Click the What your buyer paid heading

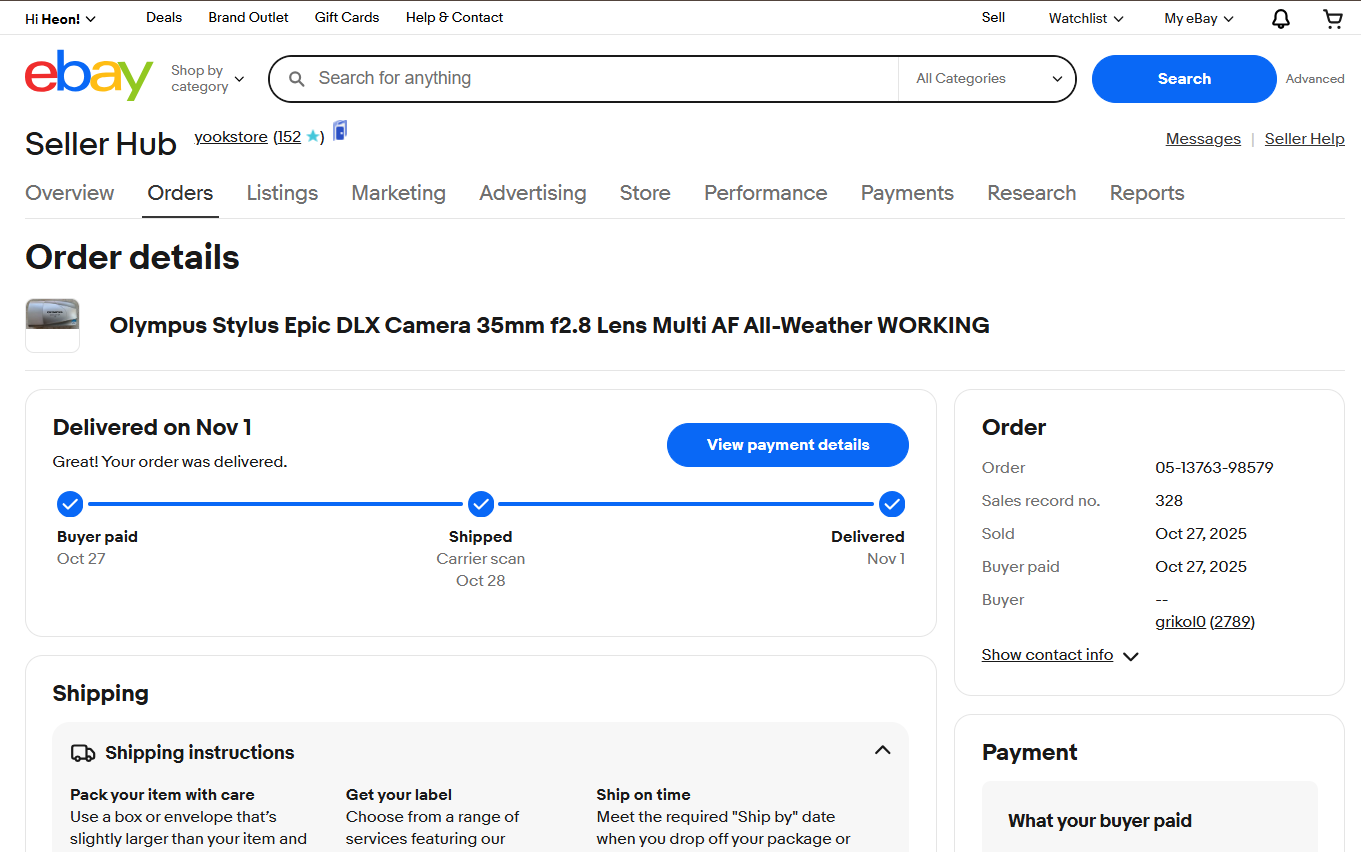click(x=1100, y=821)
